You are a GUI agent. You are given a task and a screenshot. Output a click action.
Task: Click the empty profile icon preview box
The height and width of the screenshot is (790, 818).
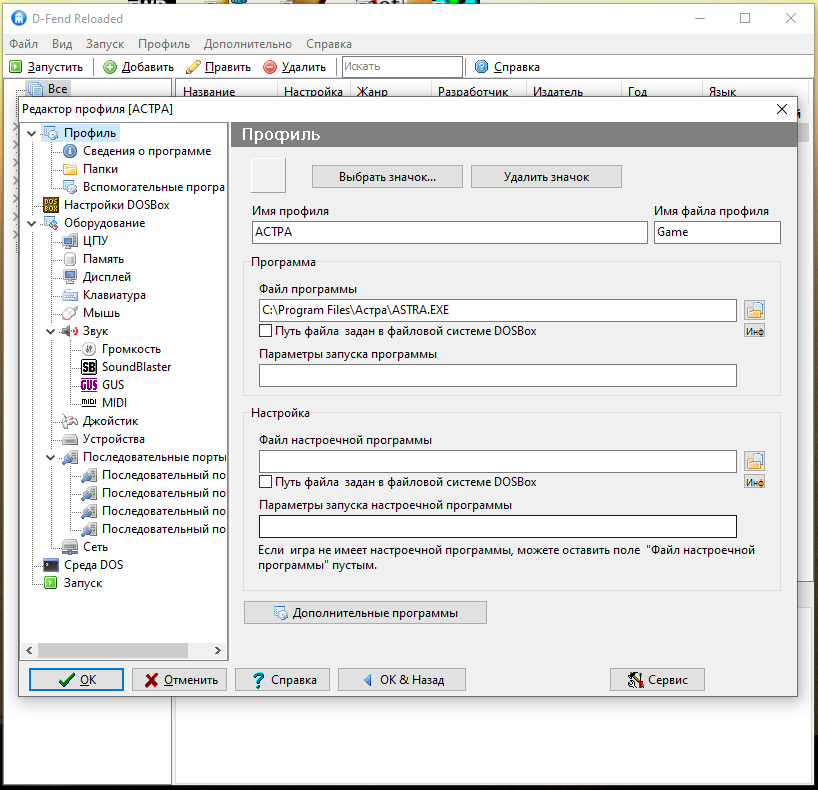(268, 175)
